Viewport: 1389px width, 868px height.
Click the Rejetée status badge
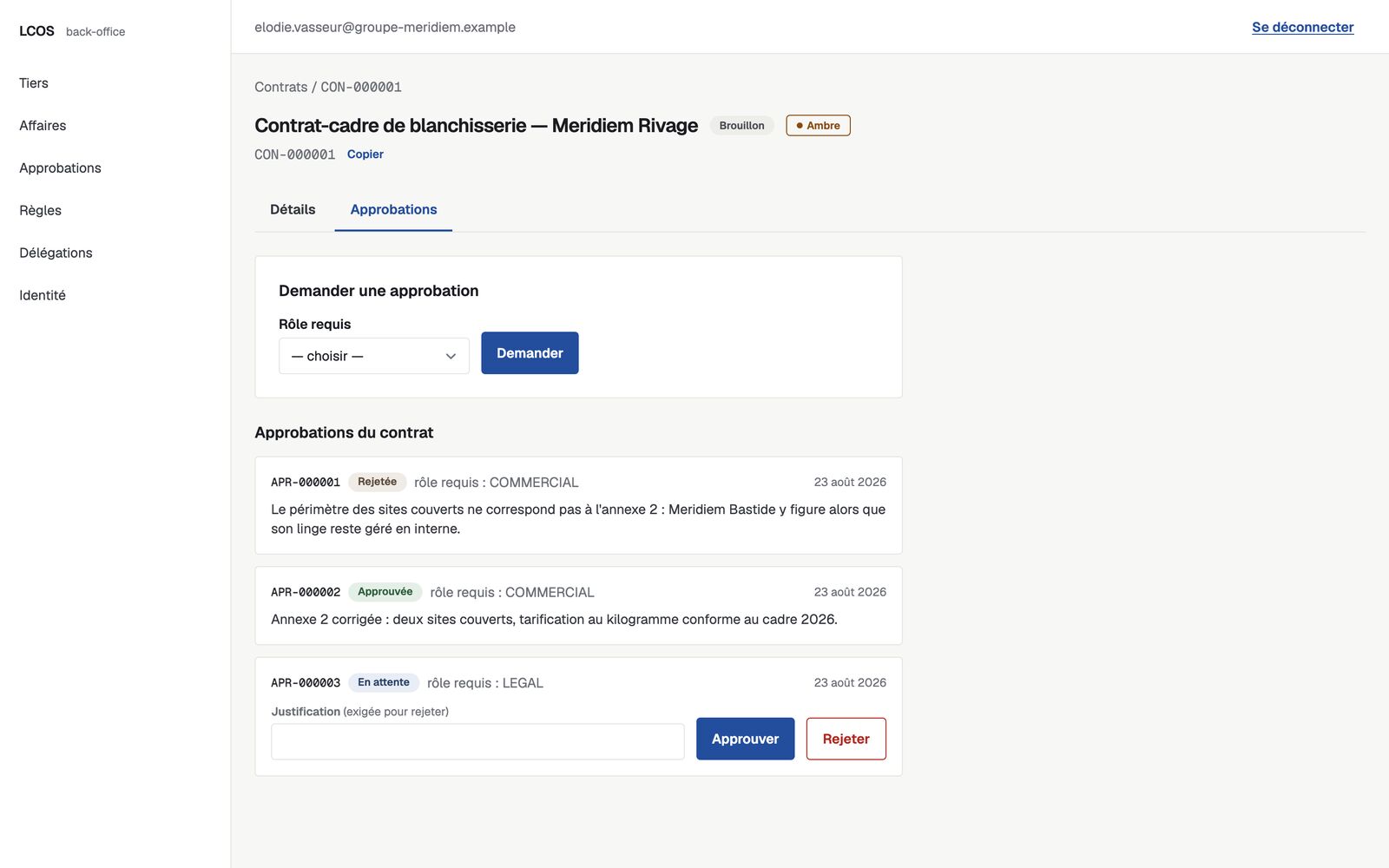377,482
